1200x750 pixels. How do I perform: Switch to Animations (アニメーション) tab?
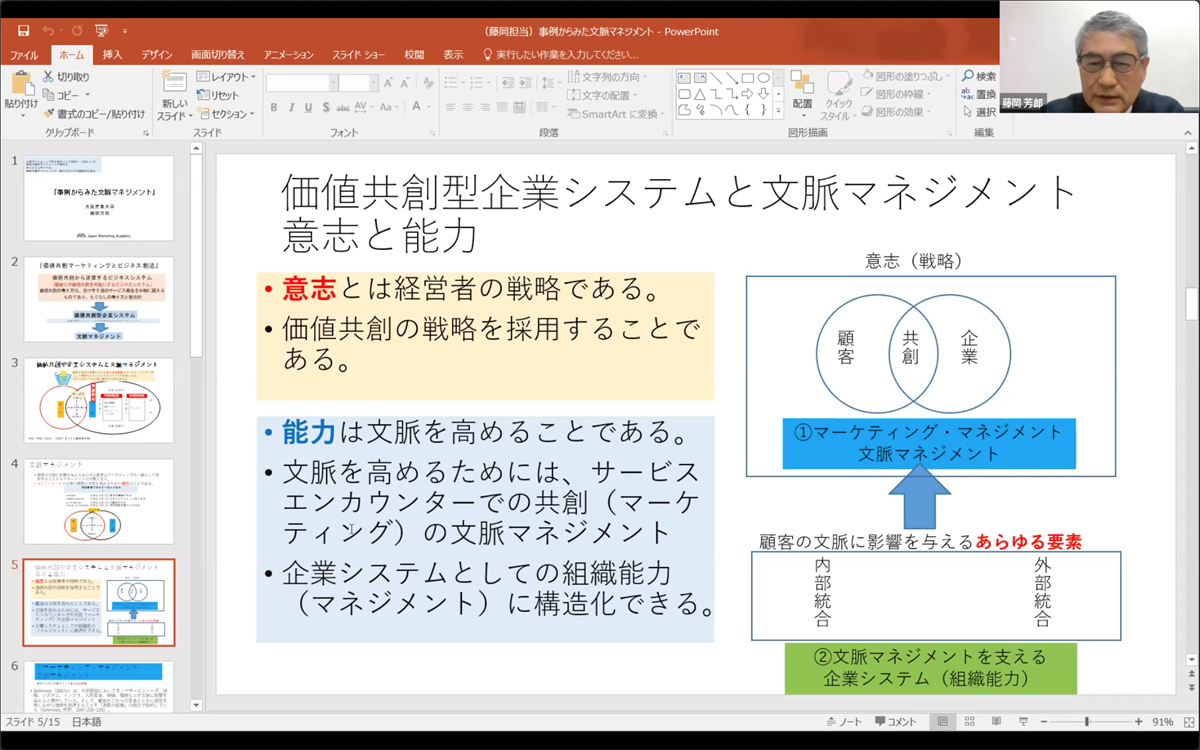[289, 55]
